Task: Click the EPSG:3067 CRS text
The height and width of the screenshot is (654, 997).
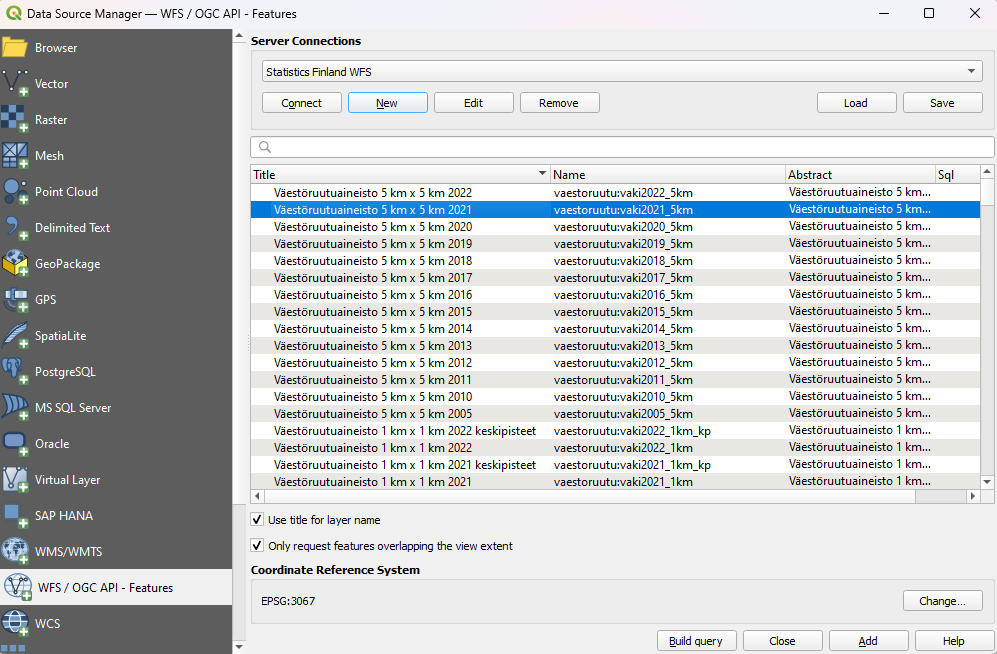Action: coord(288,601)
